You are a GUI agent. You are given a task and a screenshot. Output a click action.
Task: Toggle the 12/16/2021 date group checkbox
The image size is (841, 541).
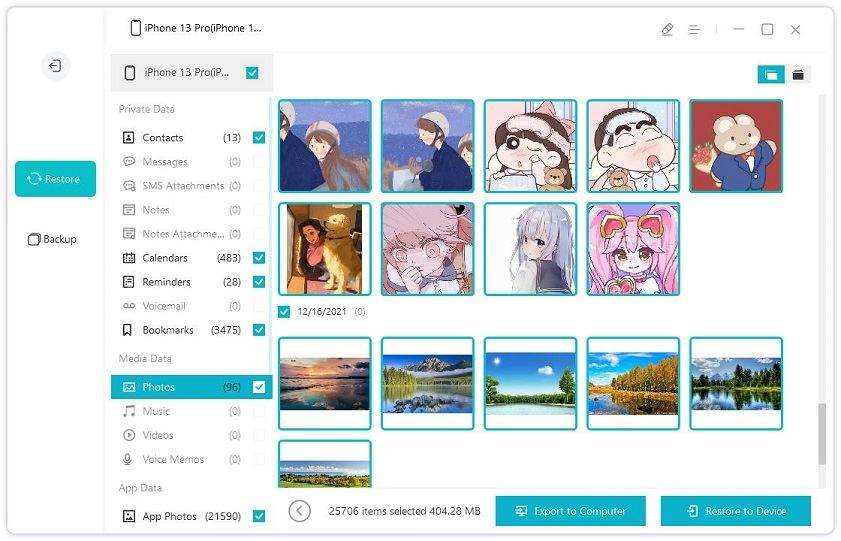click(x=284, y=312)
